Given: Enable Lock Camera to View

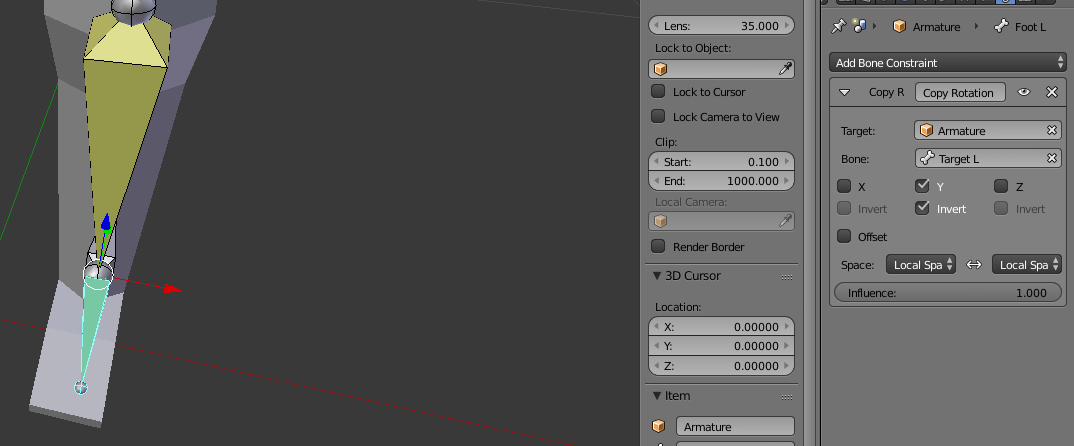Looking at the screenshot, I should (658, 116).
